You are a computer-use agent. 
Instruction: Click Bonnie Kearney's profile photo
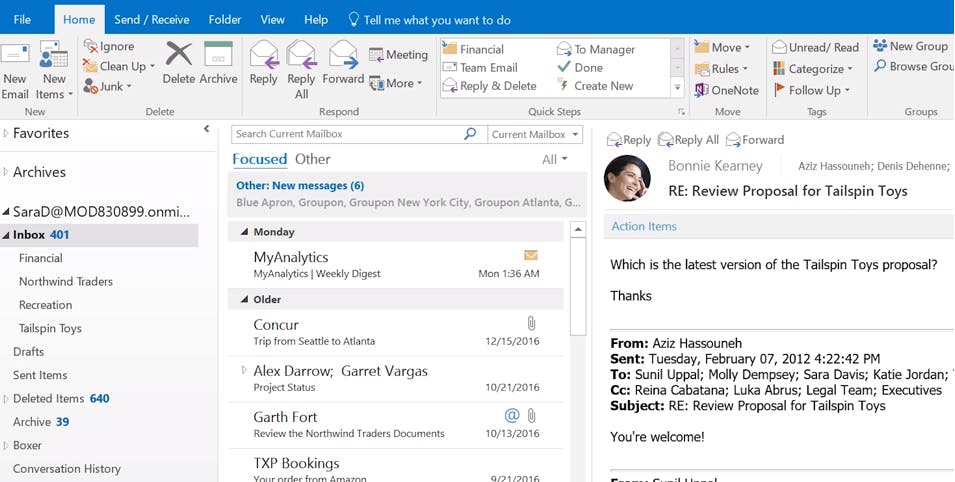[x=627, y=179]
